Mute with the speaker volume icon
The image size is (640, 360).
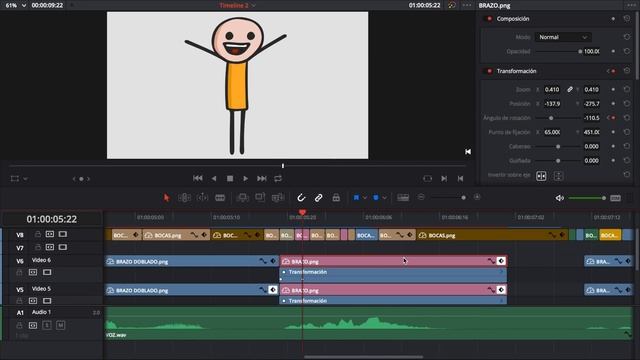coord(560,198)
